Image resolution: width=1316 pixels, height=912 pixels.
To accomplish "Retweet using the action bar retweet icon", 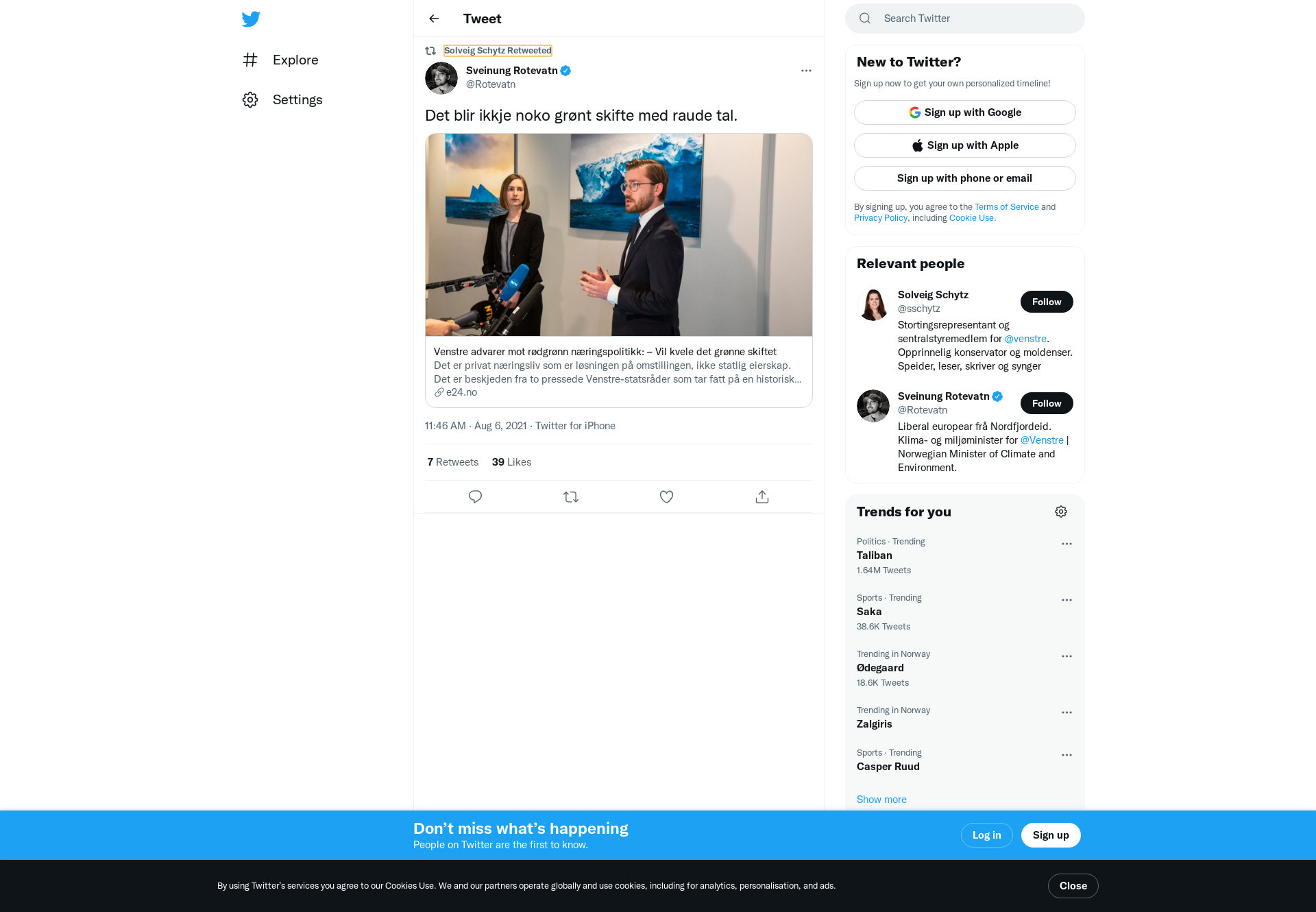I will pyautogui.click(x=571, y=496).
